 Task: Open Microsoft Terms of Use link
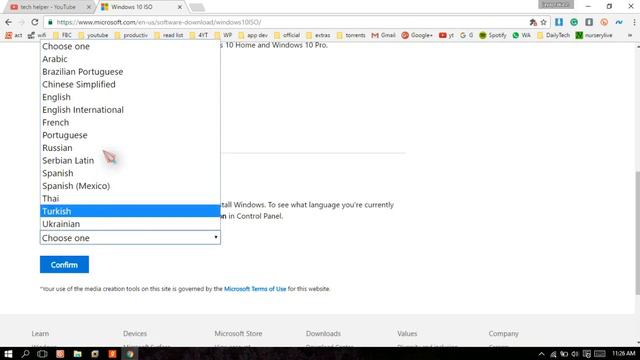pos(255,289)
